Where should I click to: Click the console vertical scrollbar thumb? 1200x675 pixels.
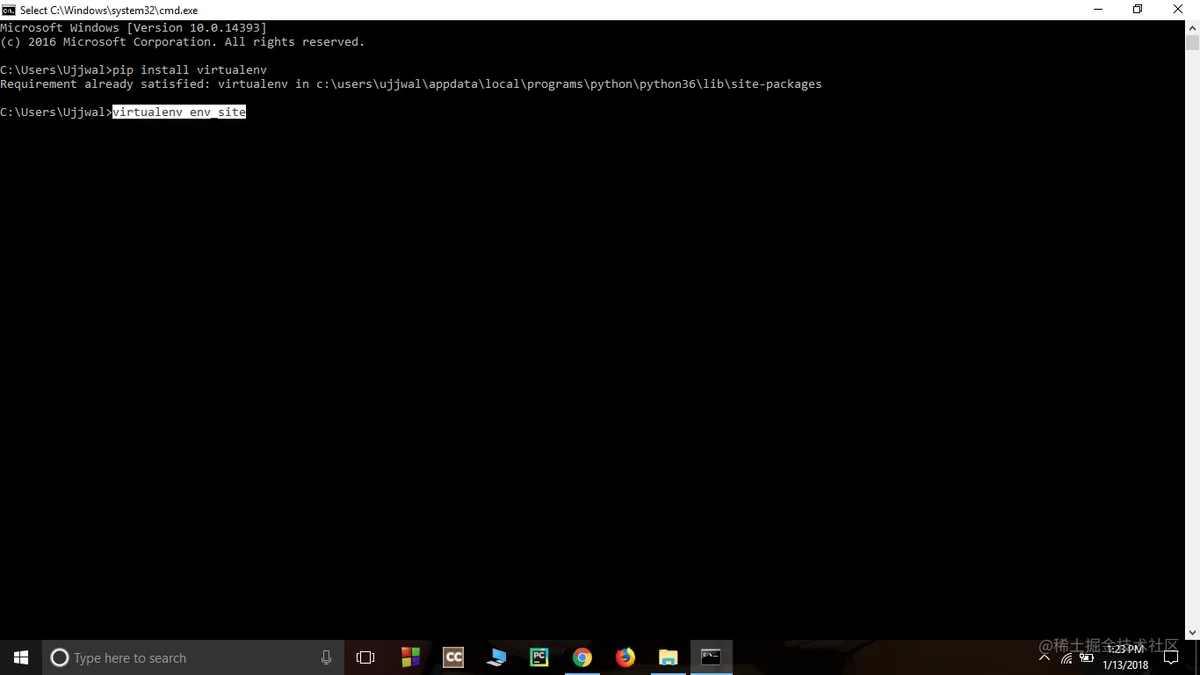pos(1192,42)
